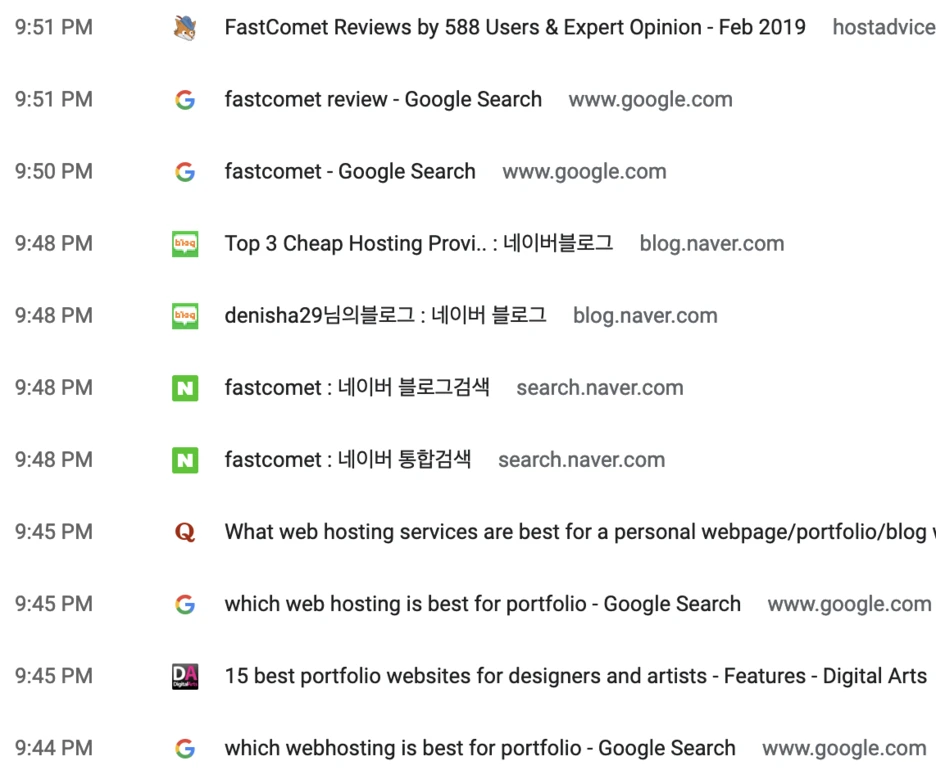The height and width of the screenshot is (770, 936).
Task: Click the blog.naver.com URL beside denisha29 entry
Action: click(645, 315)
